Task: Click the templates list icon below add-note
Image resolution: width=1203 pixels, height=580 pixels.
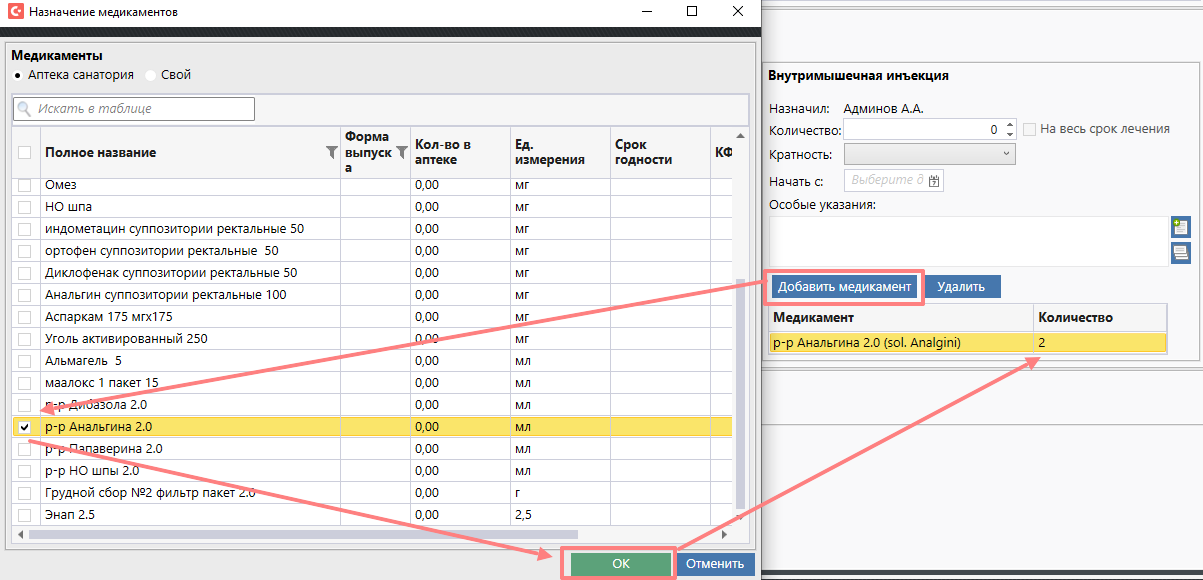Action: coord(1180,253)
